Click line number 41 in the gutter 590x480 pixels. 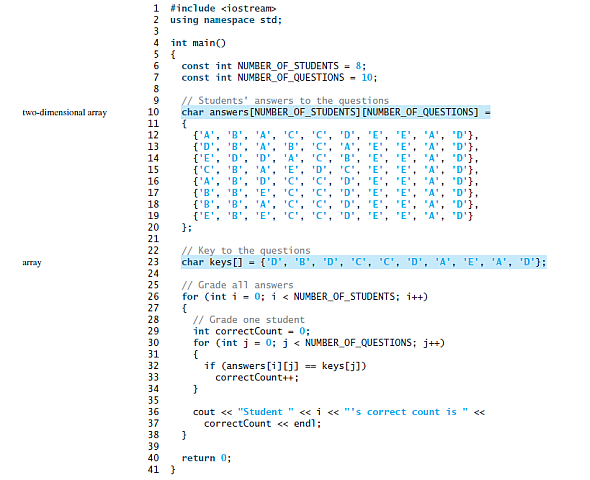point(154,469)
